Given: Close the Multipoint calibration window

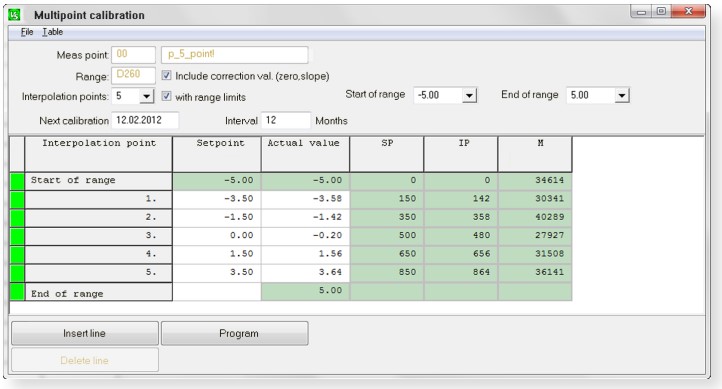Looking at the screenshot, I should click(688, 12).
